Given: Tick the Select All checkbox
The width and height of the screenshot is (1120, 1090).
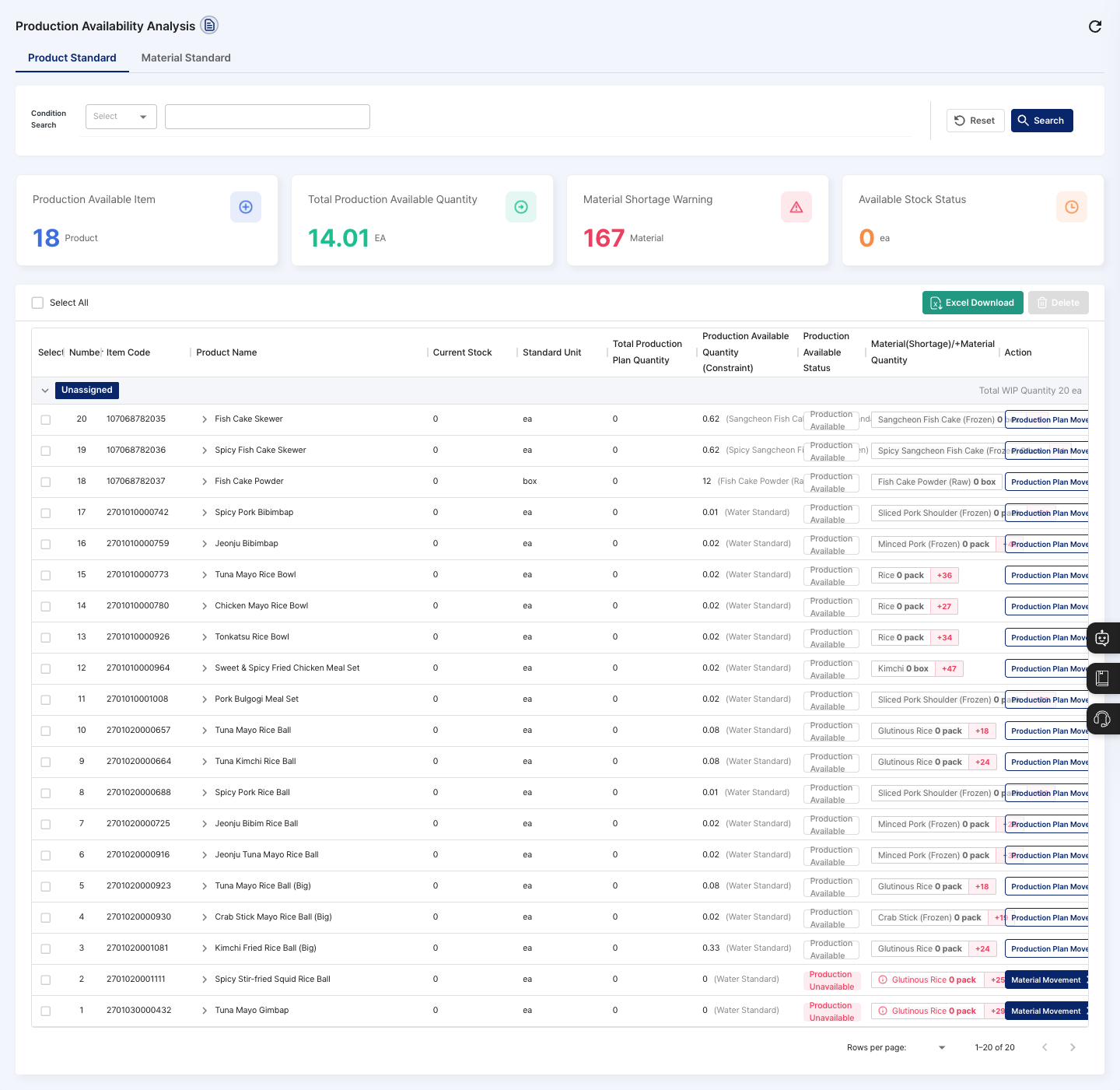Looking at the screenshot, I should (x=37, y=303).
